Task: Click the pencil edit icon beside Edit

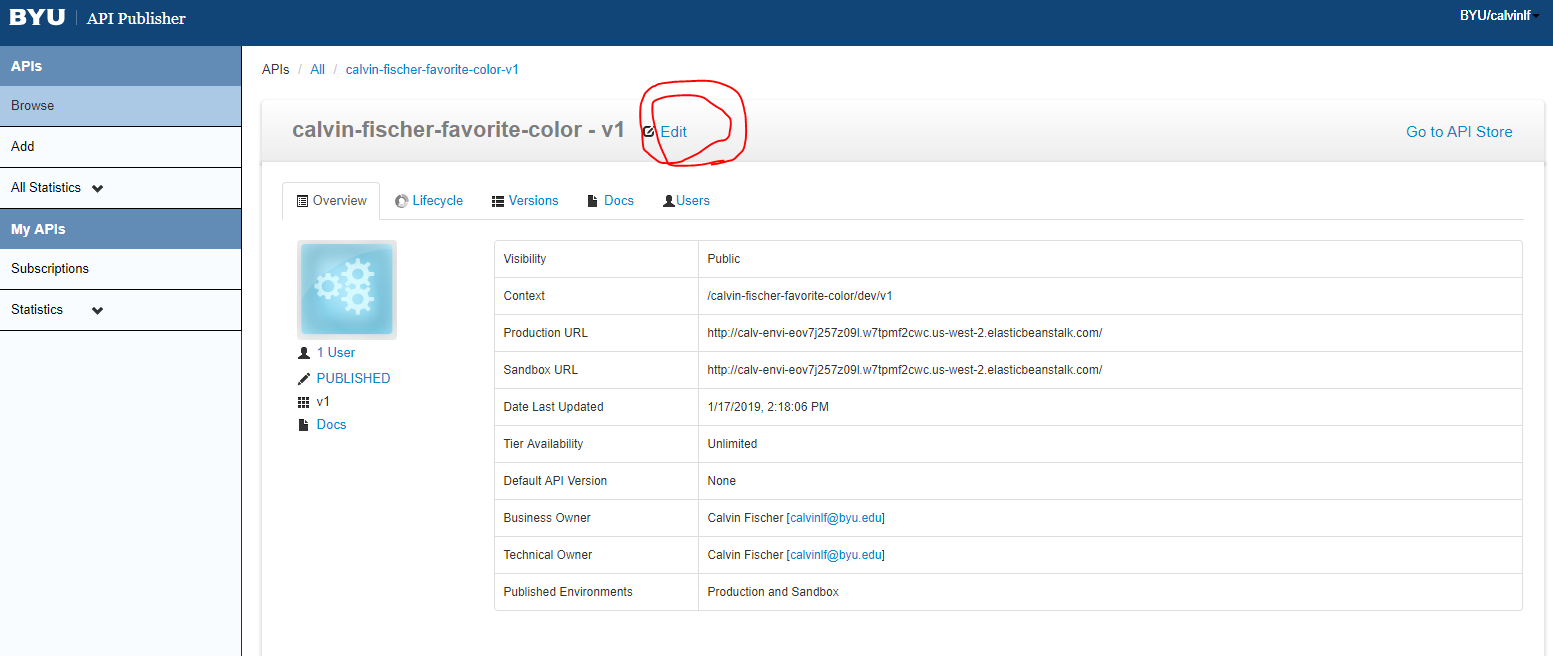Action: pos(649,131)
